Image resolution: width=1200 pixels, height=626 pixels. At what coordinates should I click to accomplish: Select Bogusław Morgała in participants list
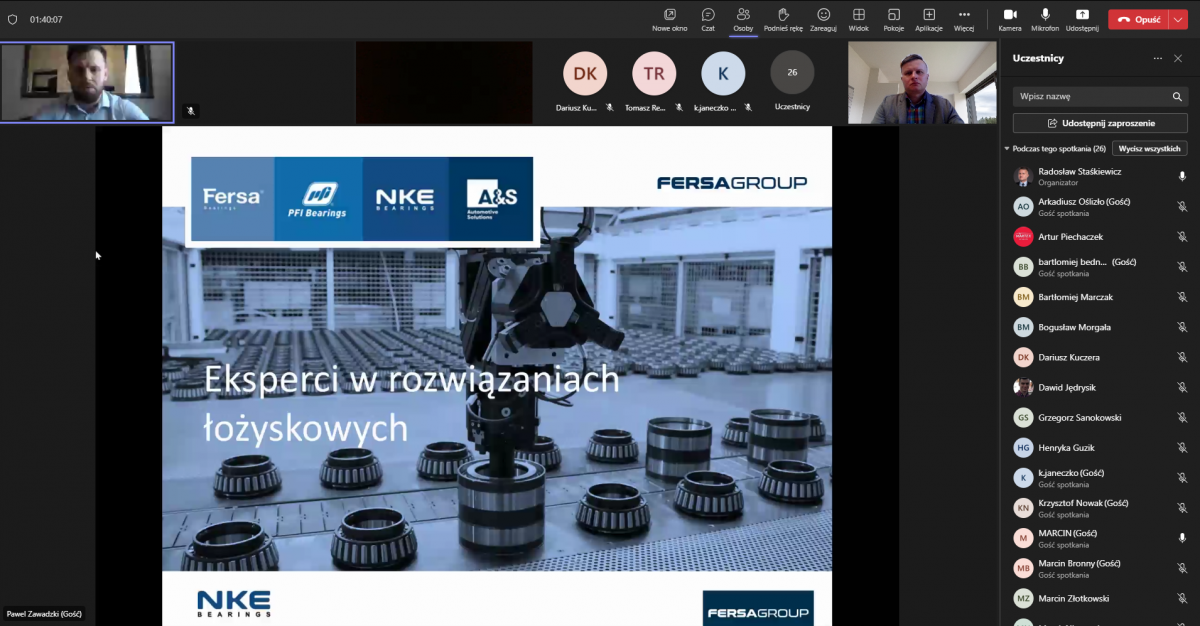click(1100, 327)
